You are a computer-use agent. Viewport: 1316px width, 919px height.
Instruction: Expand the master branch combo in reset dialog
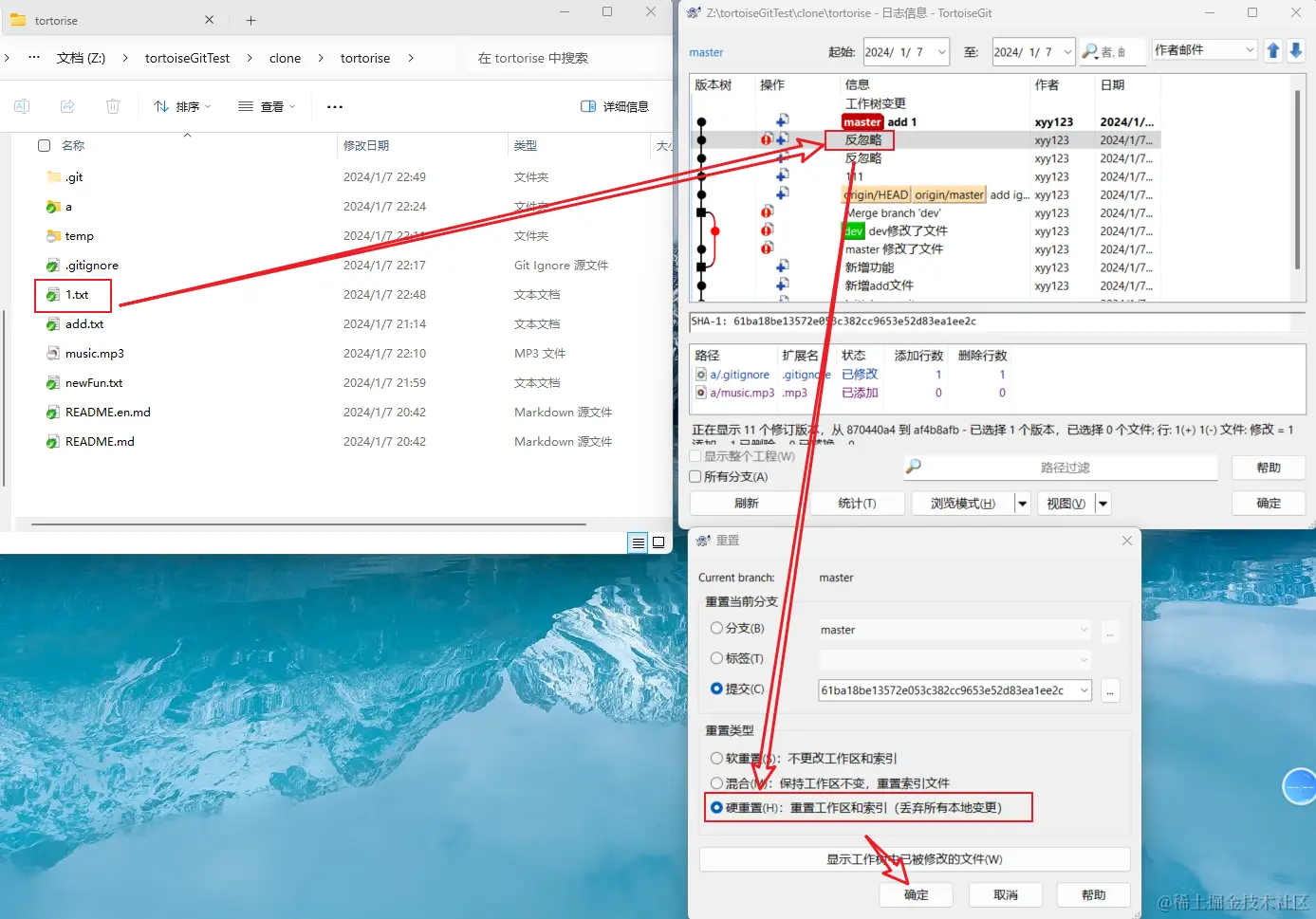click(1084, 630)
